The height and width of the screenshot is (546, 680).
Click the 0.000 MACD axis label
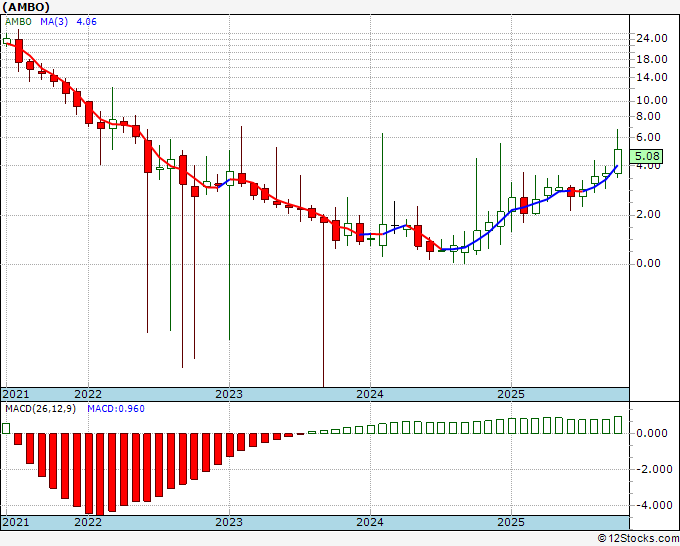[x=651, y=433]
